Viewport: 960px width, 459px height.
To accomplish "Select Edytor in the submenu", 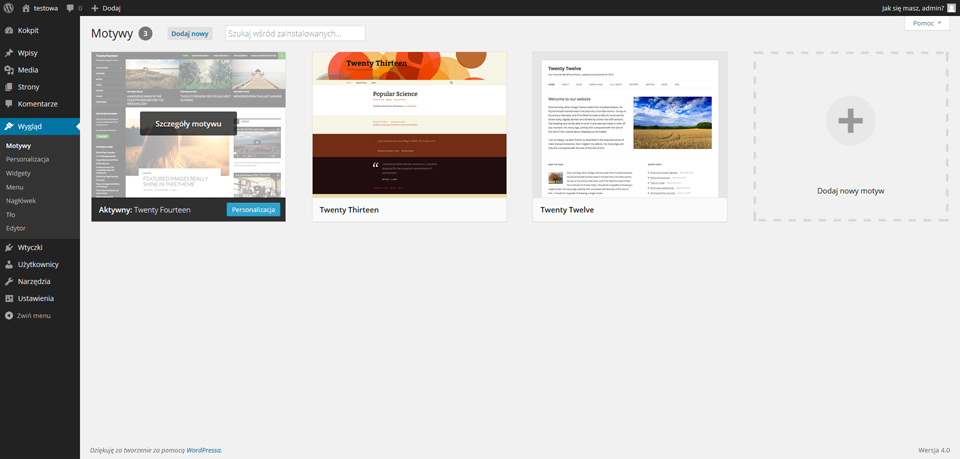I will tap(16, 228).
